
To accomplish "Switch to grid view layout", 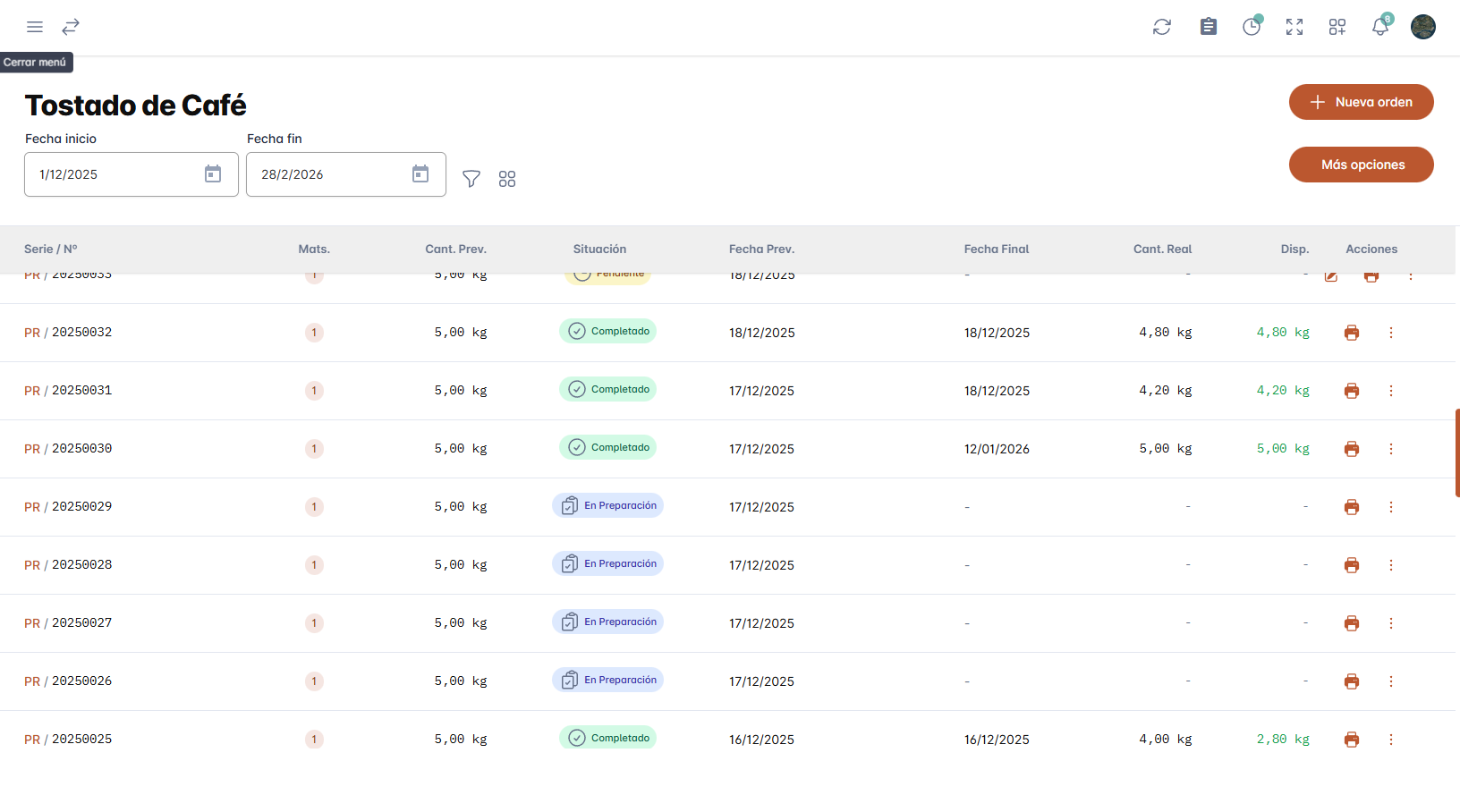I will click(x=507, y=179).
